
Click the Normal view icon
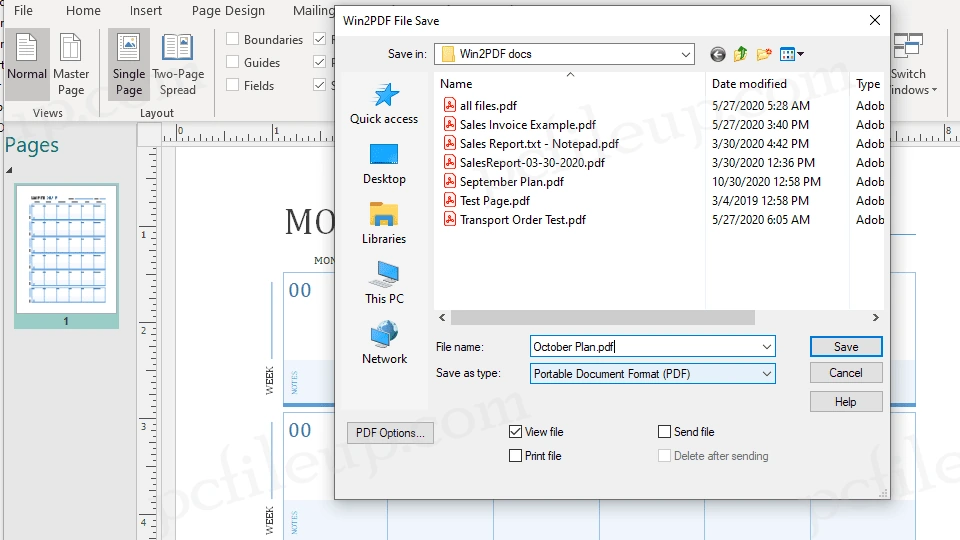tap(27, 62)
